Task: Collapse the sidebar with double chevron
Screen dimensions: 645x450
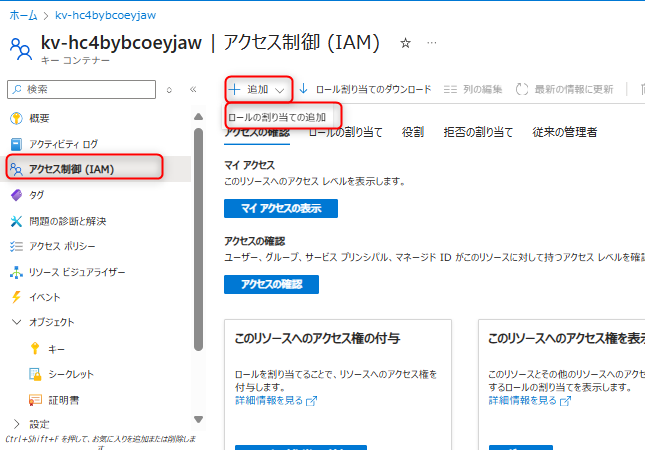Action: coord(193,90)
